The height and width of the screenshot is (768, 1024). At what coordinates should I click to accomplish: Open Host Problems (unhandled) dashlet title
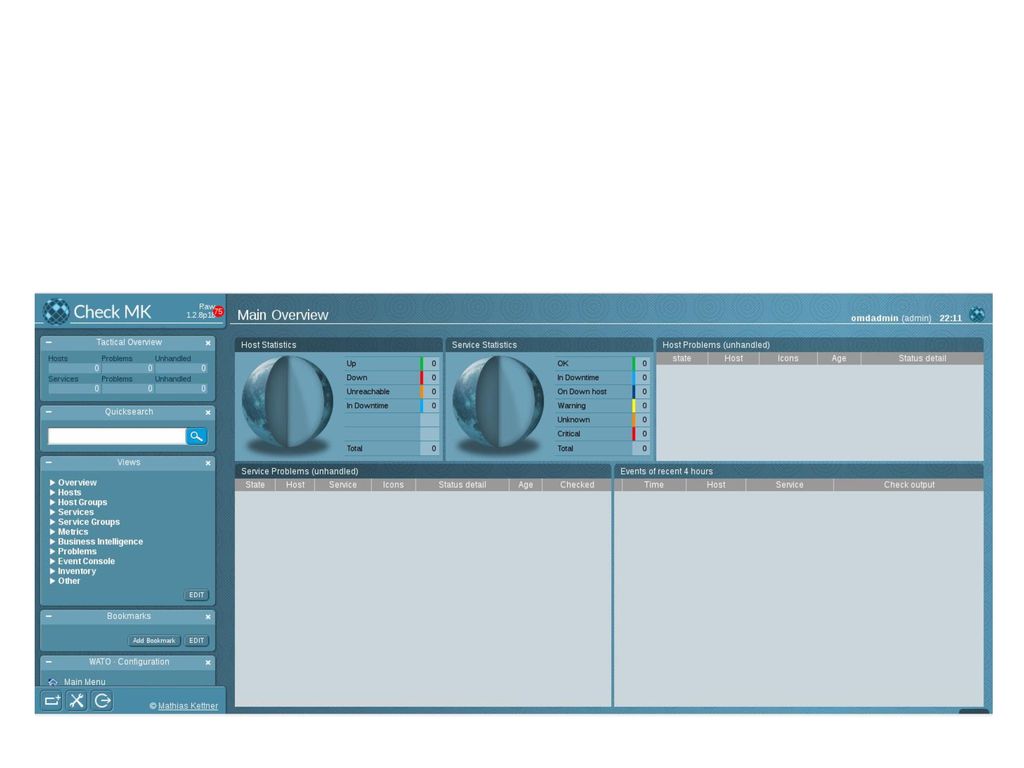tap(716, 345)
